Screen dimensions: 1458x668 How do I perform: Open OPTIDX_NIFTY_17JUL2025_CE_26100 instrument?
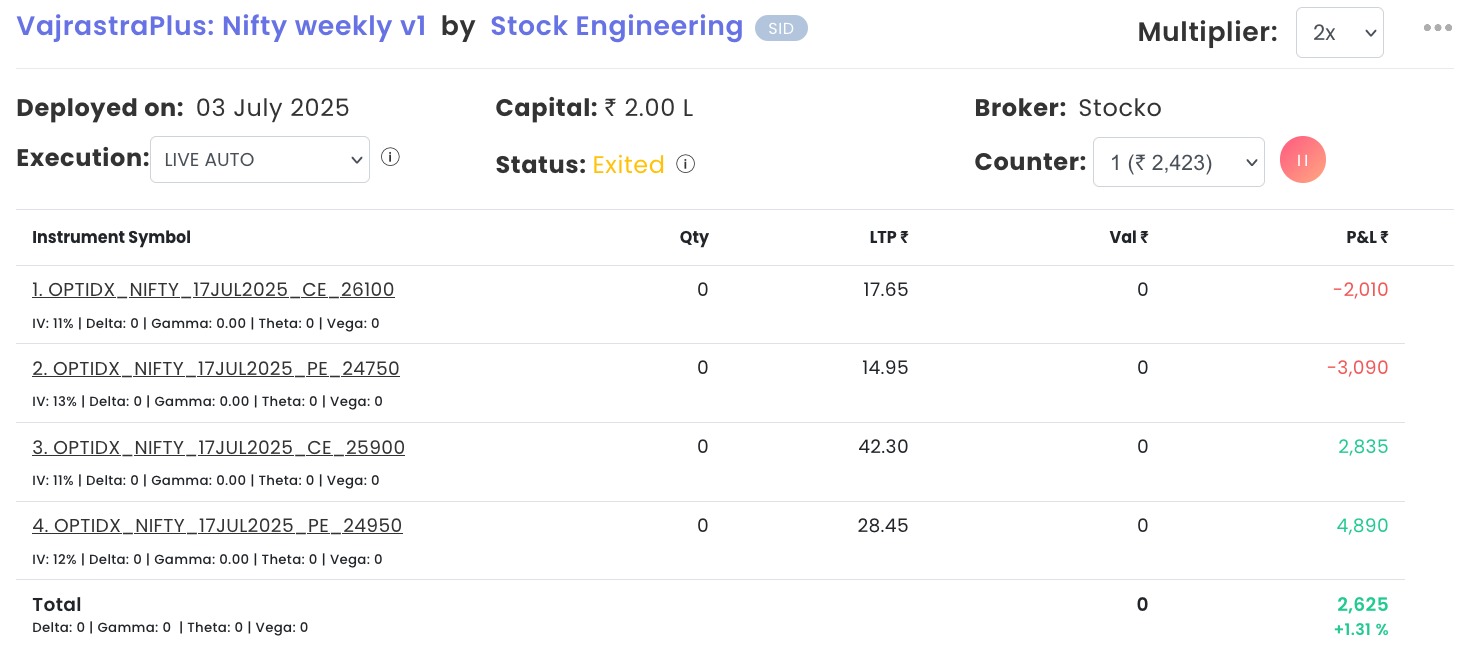point(213,290)
